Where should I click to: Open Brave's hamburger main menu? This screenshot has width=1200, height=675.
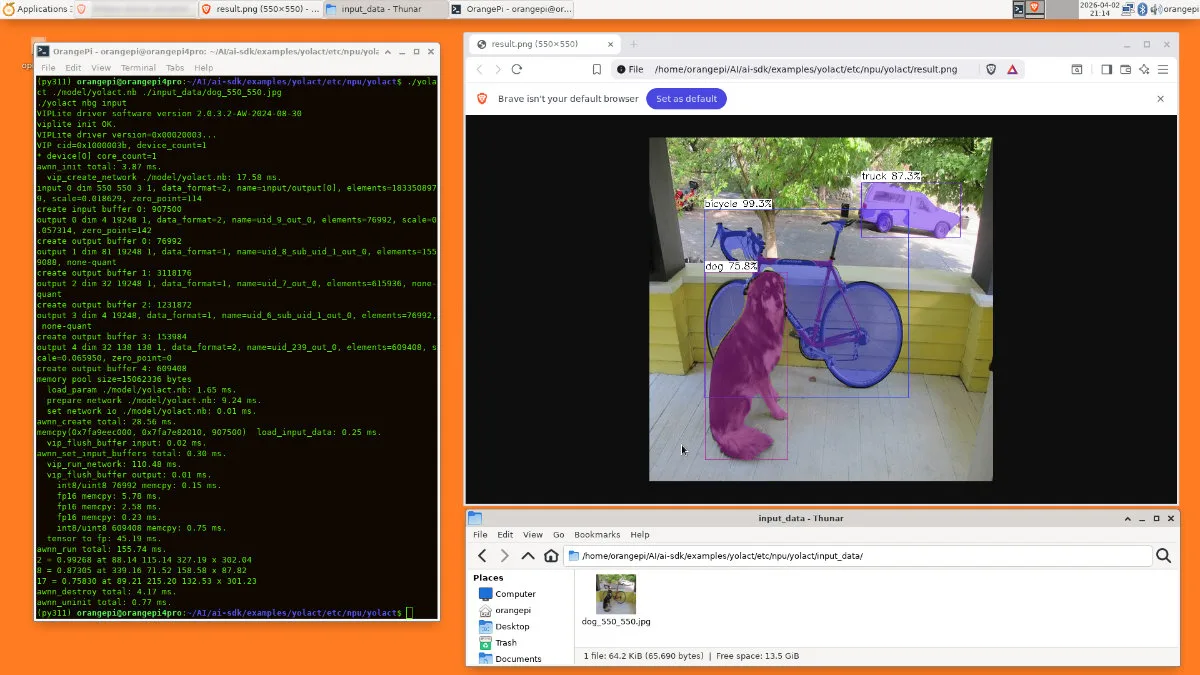click(1163, 69)
